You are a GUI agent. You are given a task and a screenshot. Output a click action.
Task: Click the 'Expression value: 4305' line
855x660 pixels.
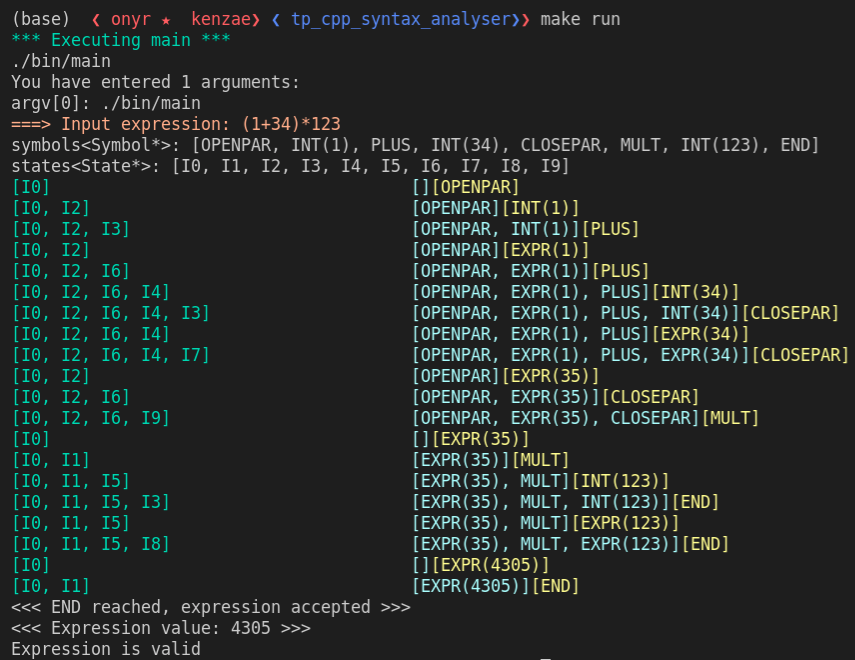(x=161, y=628)
